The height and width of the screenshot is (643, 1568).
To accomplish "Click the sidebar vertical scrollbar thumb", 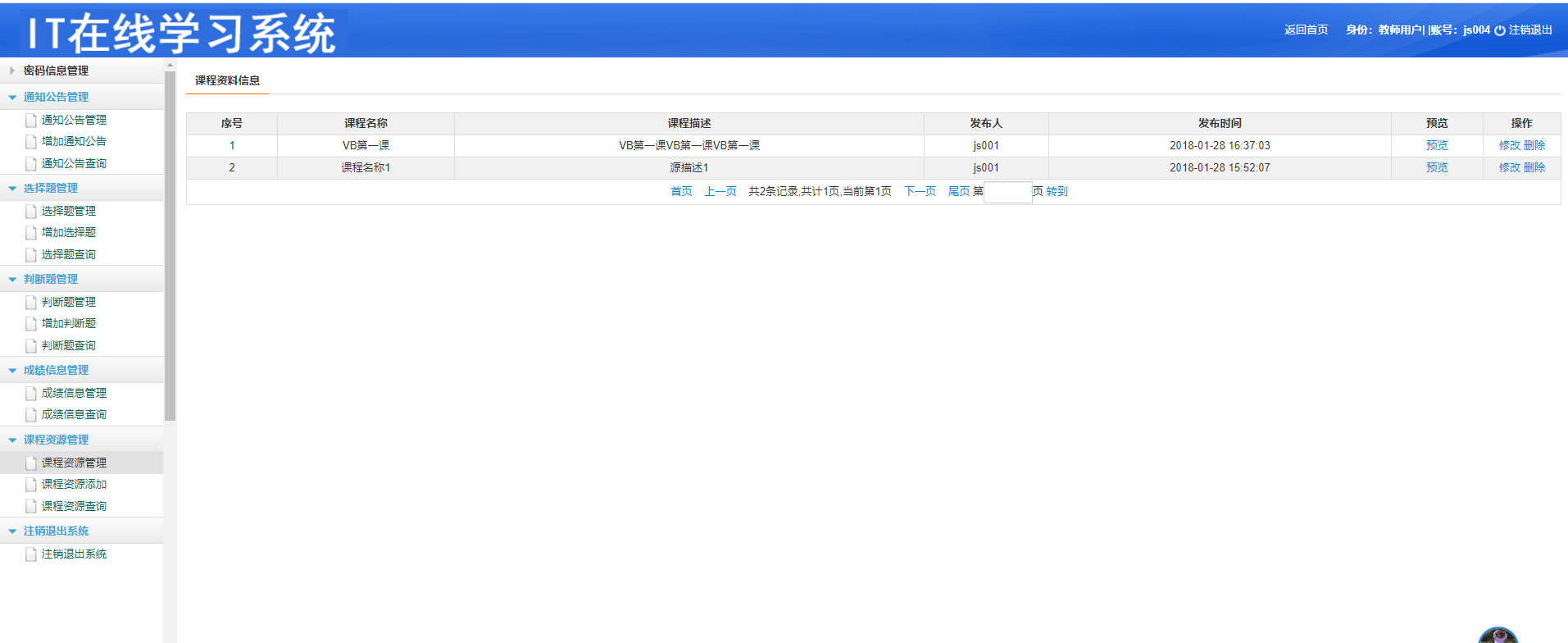I will (x=170, y=246).
